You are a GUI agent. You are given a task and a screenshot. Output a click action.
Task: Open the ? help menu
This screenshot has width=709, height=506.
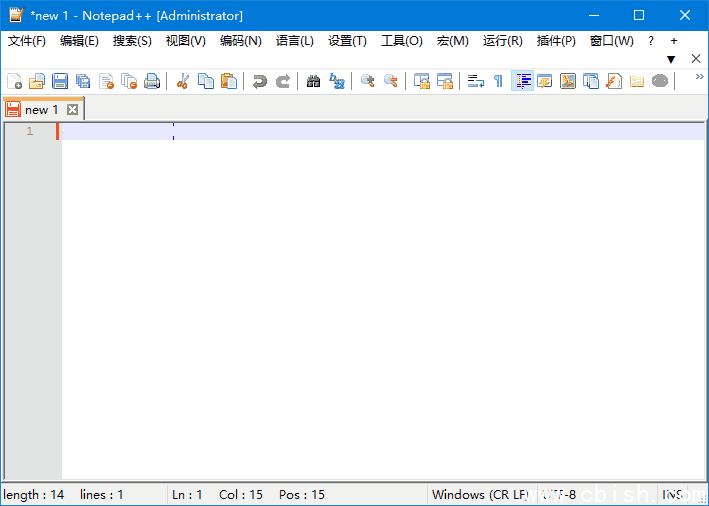point(651,41)
